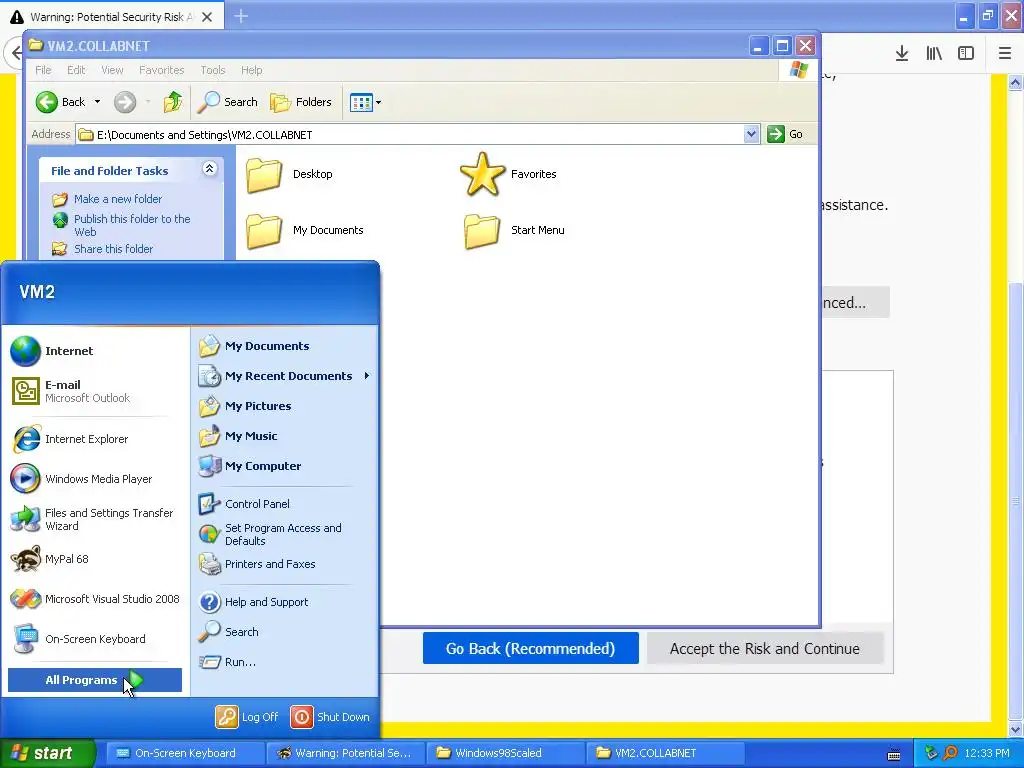Open Files and Settings Transfer Wizard
This screenshot has width=1024, height=768.
click(x=93, y=519)
